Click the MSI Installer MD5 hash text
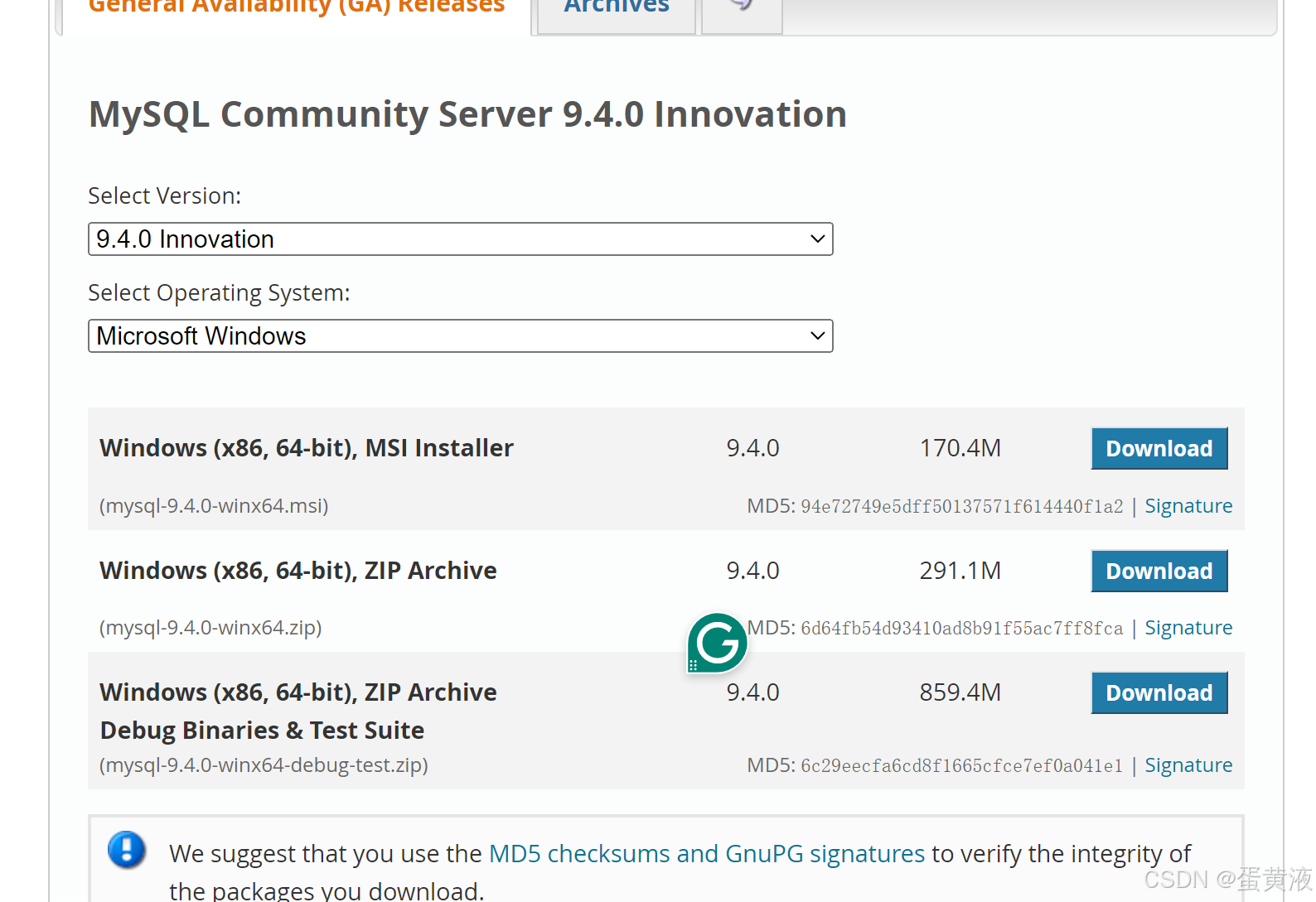Viewport: 1316px width, 902px height. click(962, 507)
